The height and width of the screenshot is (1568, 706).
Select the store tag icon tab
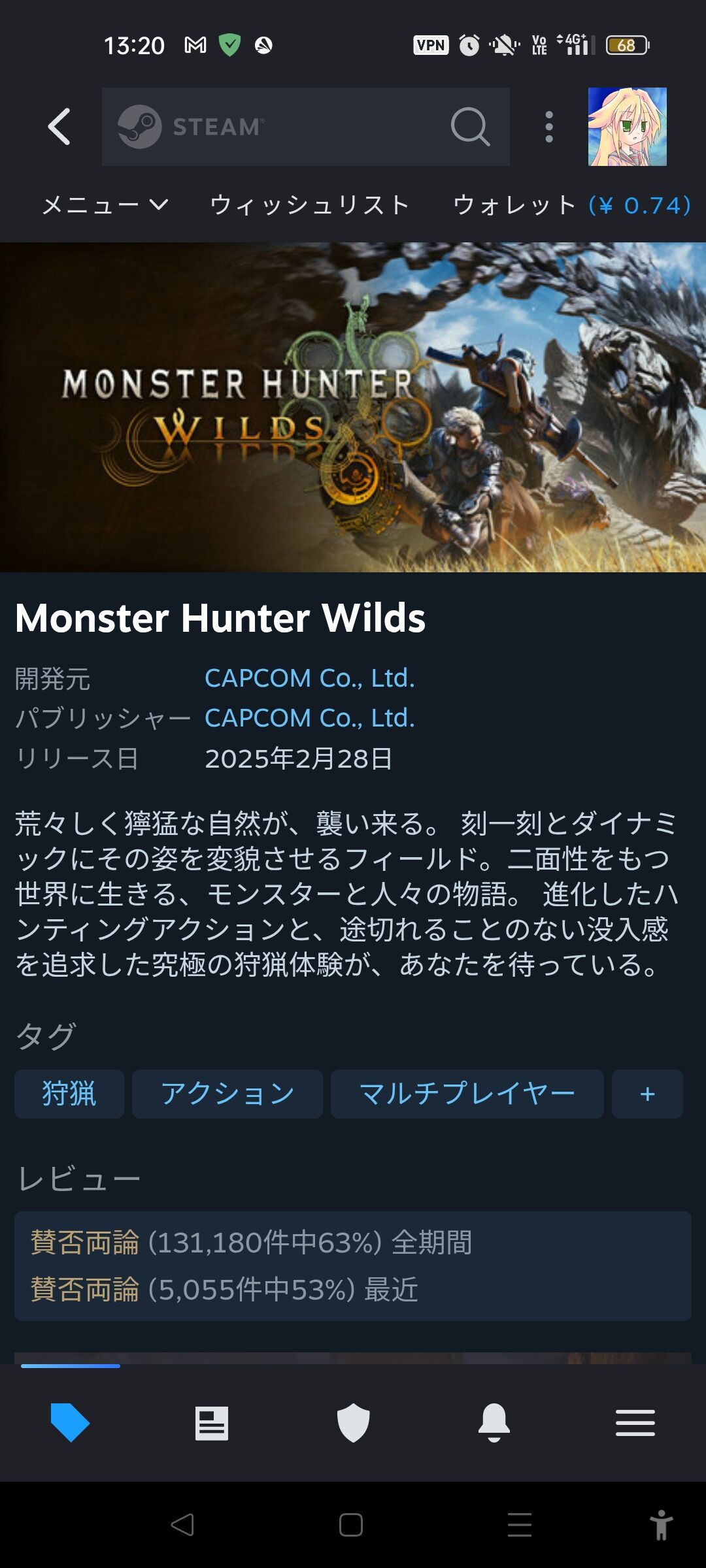point(70,1422)
